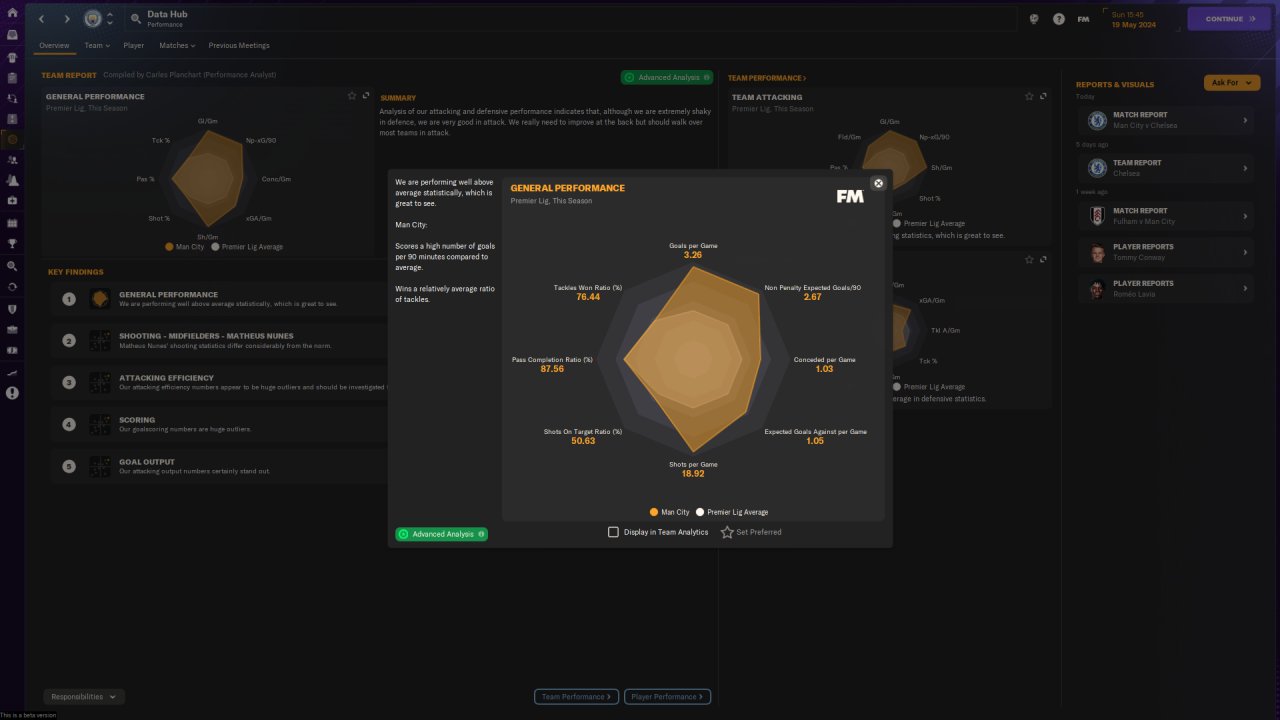This screenshot has height=720, width=1280.
Task: Open the Fulham v Man City match report
Action: (x=1167, y=216)
